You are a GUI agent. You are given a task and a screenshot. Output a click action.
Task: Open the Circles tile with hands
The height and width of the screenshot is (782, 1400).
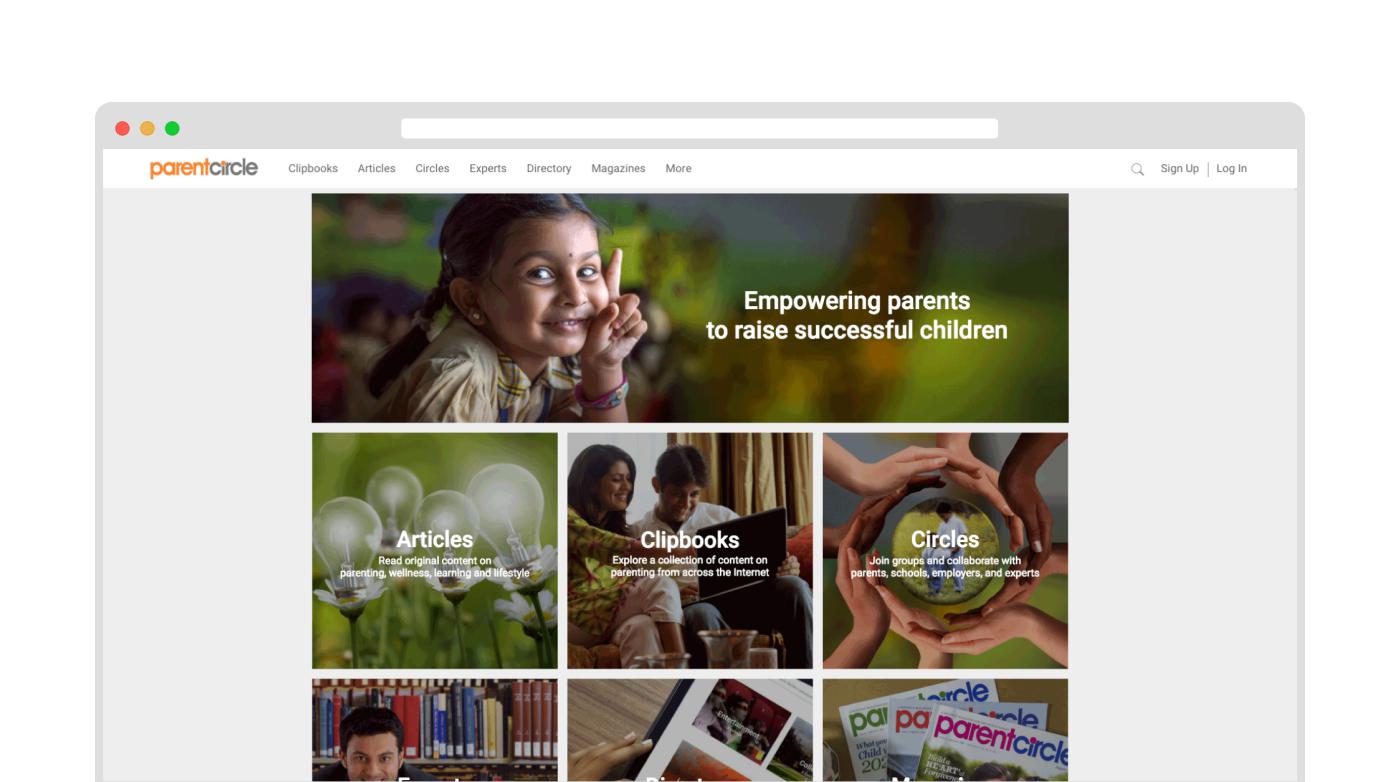(945, 551)
